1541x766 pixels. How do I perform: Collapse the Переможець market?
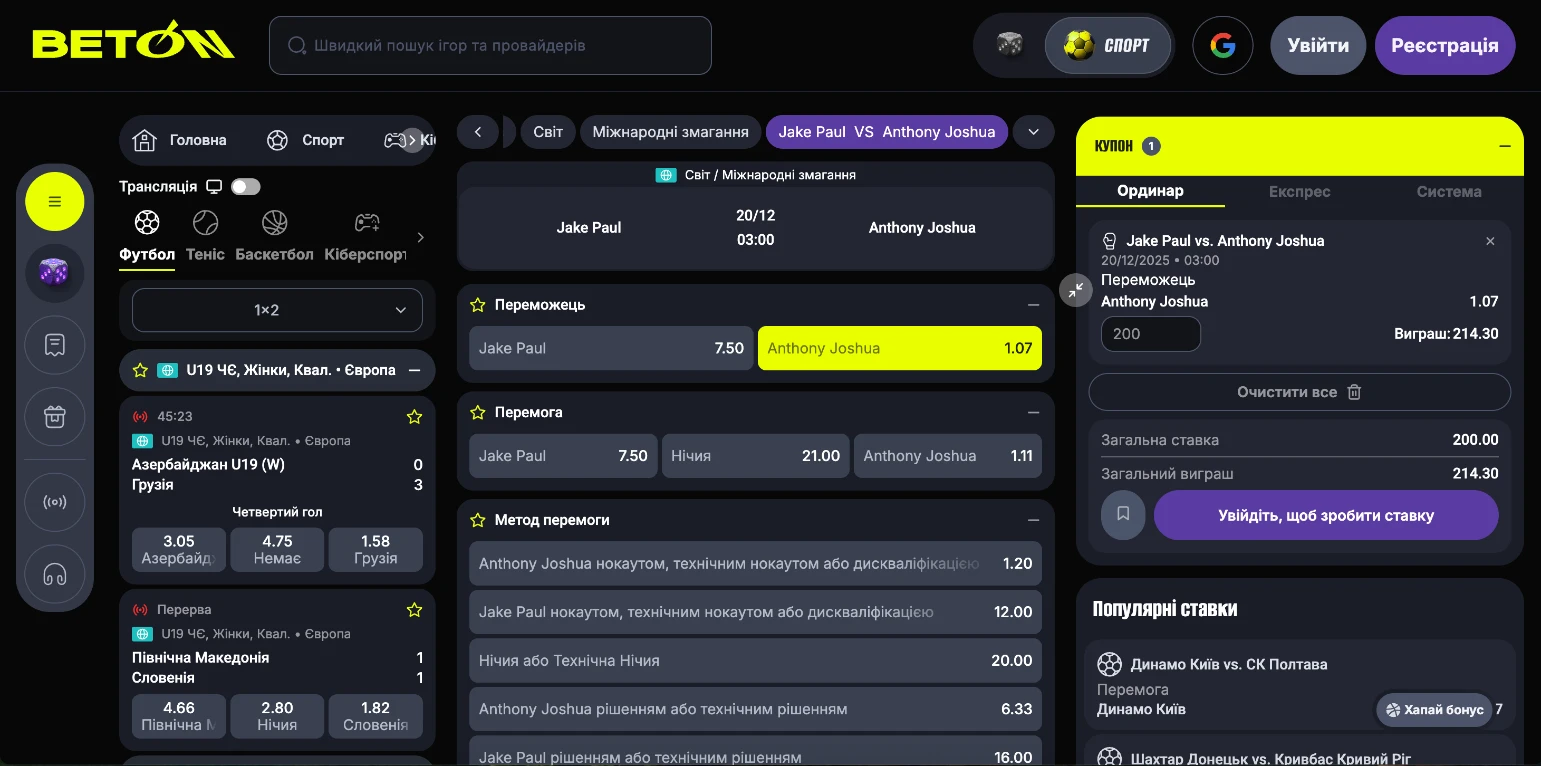[1033, 305]
